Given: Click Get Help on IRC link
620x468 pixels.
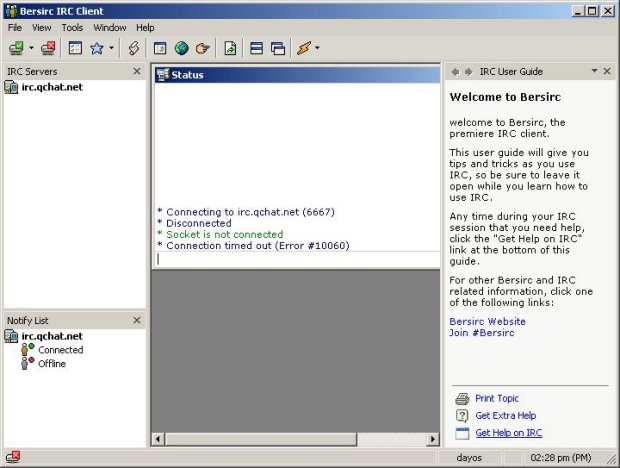Looking at the screenshot, I should tap(508, 433).
